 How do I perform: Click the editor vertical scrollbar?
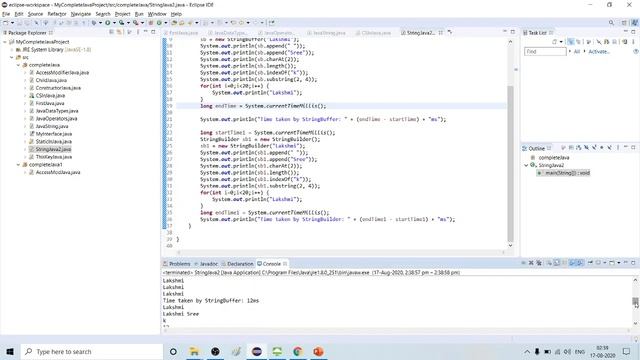(510, 163)
